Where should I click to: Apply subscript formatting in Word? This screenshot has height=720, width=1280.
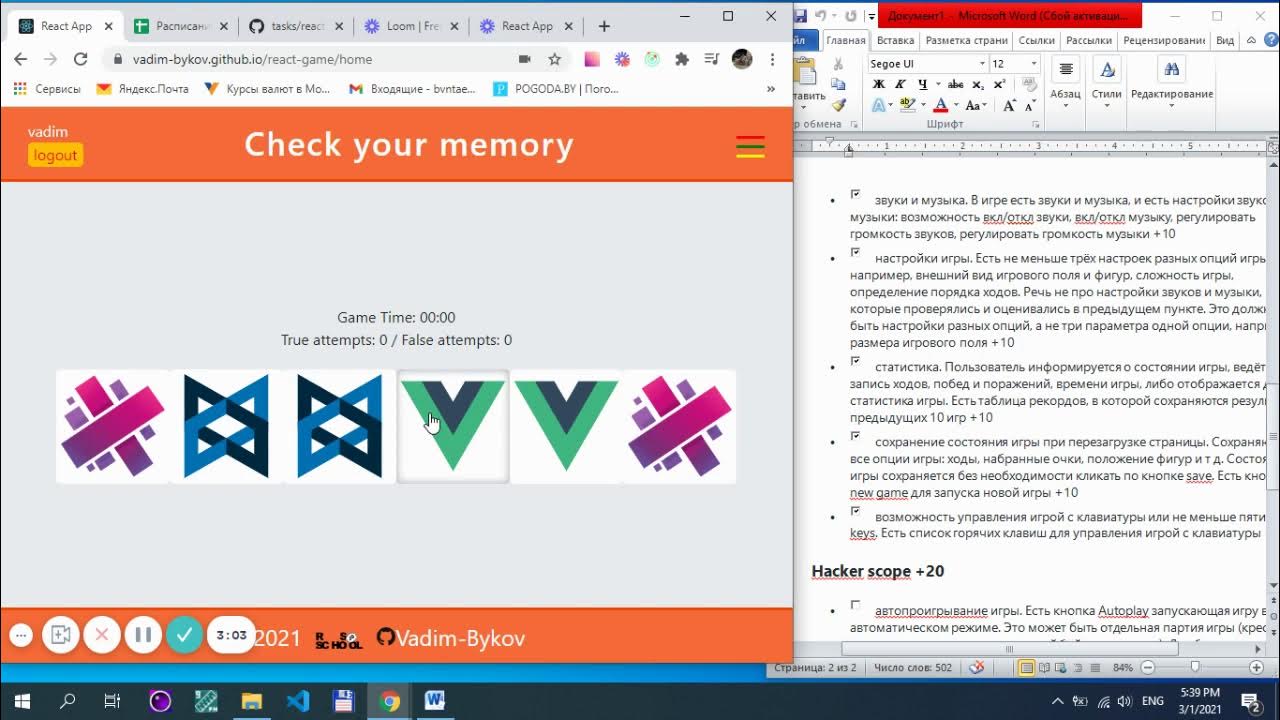point(977,85)
